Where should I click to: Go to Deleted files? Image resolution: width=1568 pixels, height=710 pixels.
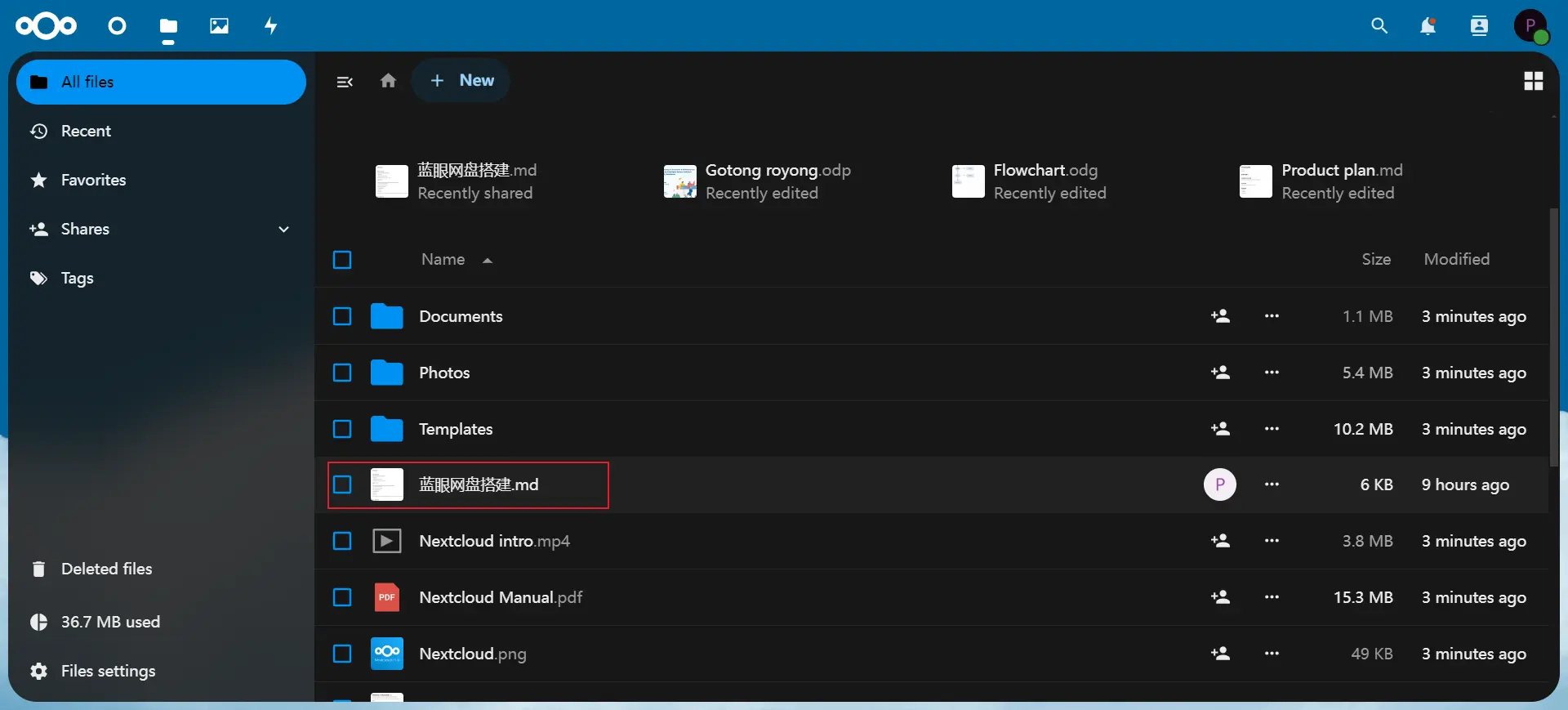(106, 569)
